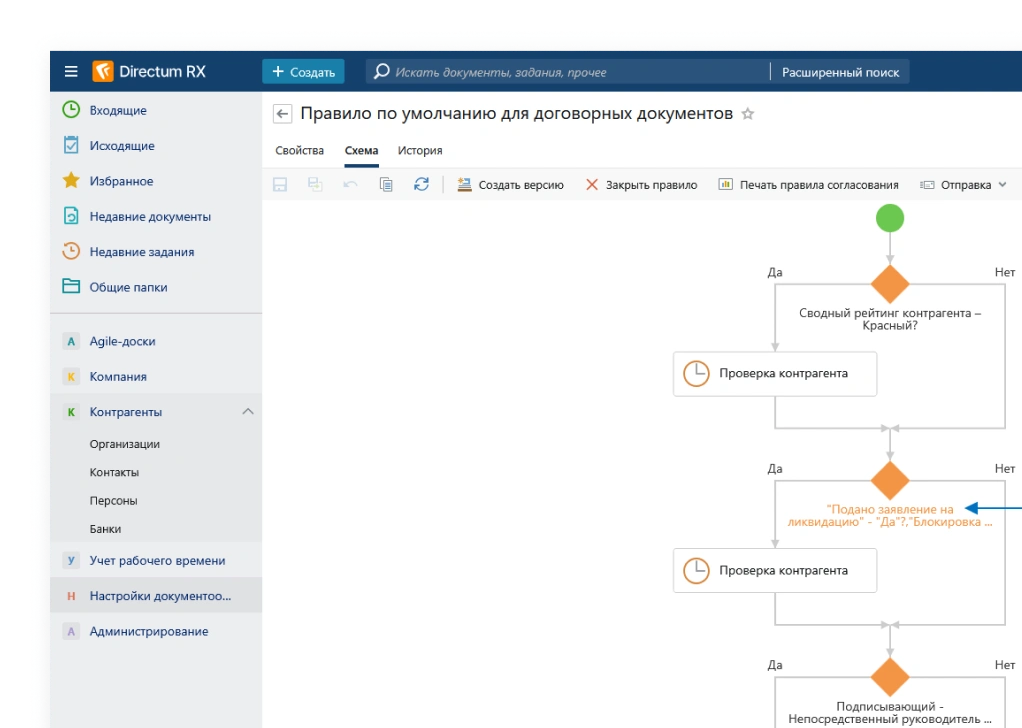1022x728 pixels.
Task: Open the Отправка dropdown
Action: coord(963,185)
